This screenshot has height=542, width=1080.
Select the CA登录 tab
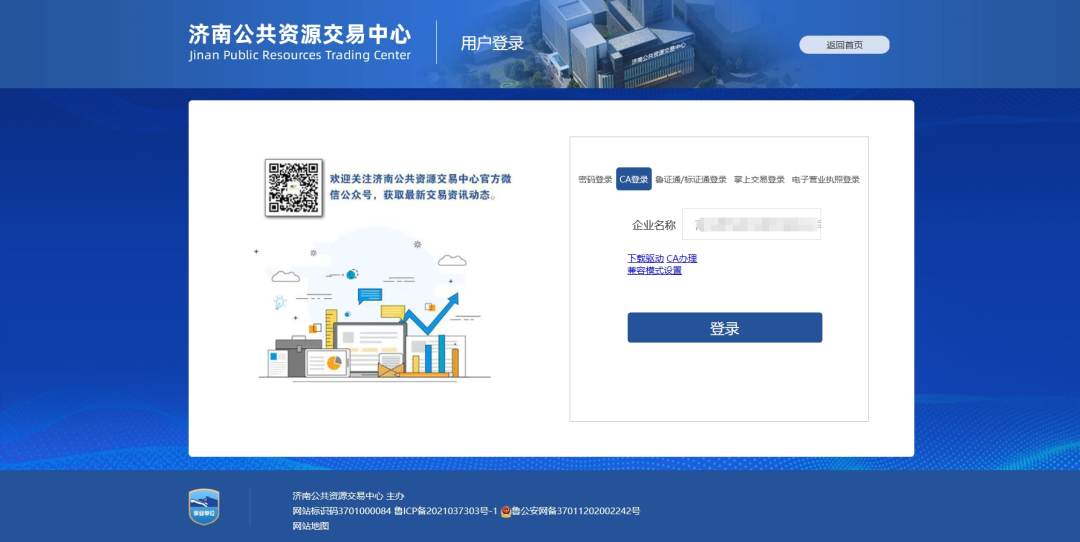(x=634, y=180)
